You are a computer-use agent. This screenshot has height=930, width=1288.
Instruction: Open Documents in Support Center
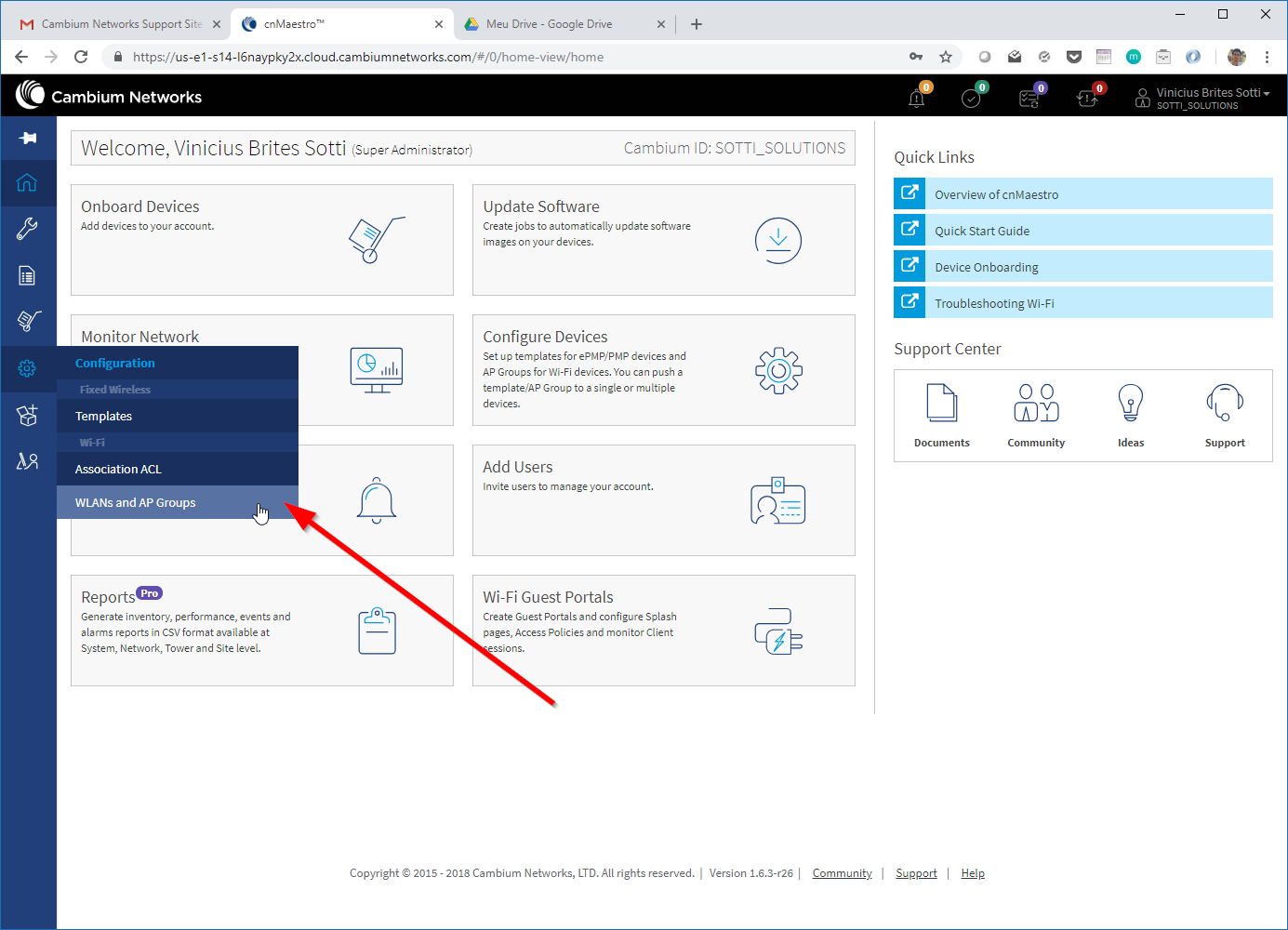coord(942,416)
